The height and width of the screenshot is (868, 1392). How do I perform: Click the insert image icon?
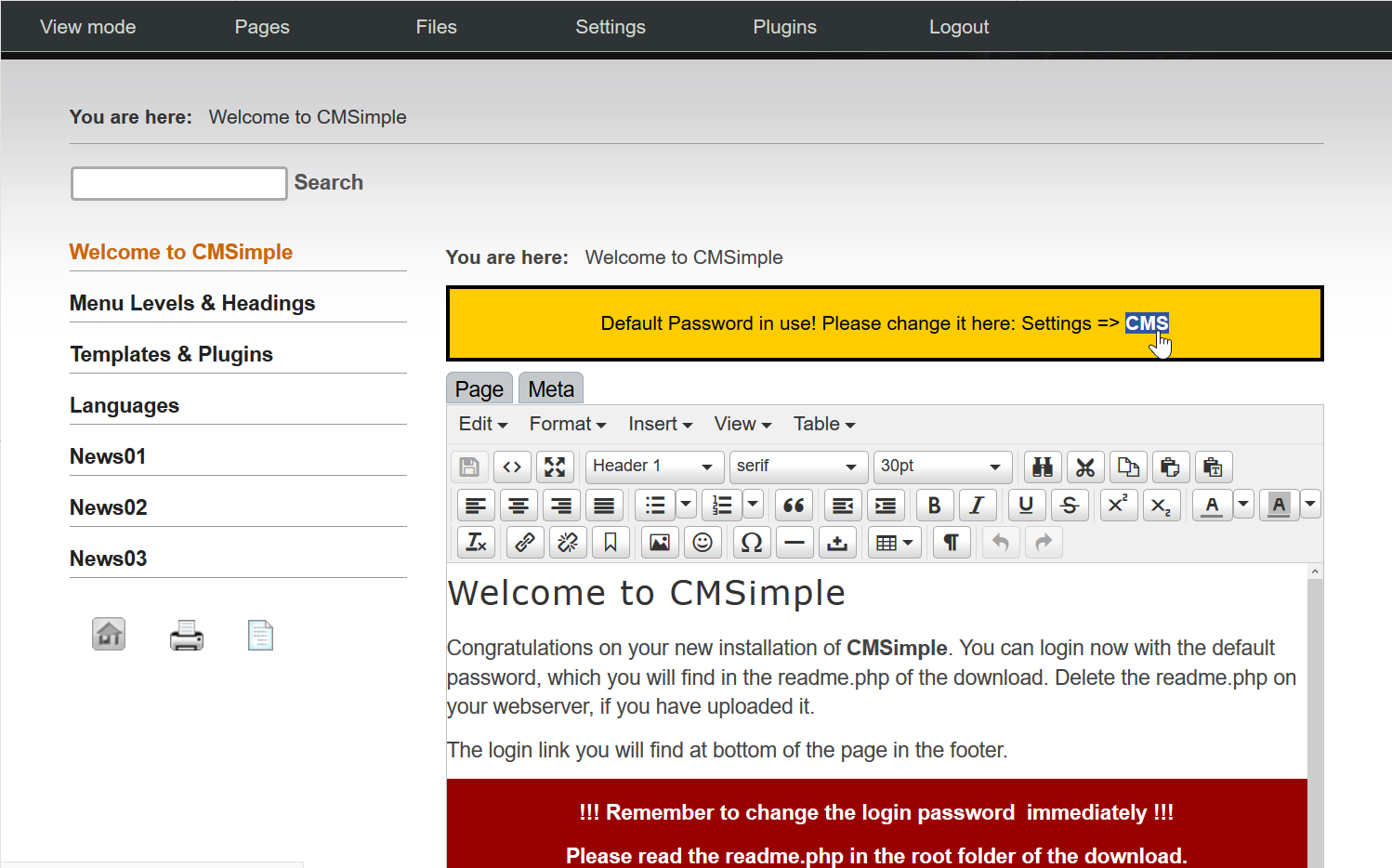[x=660, y=543]
